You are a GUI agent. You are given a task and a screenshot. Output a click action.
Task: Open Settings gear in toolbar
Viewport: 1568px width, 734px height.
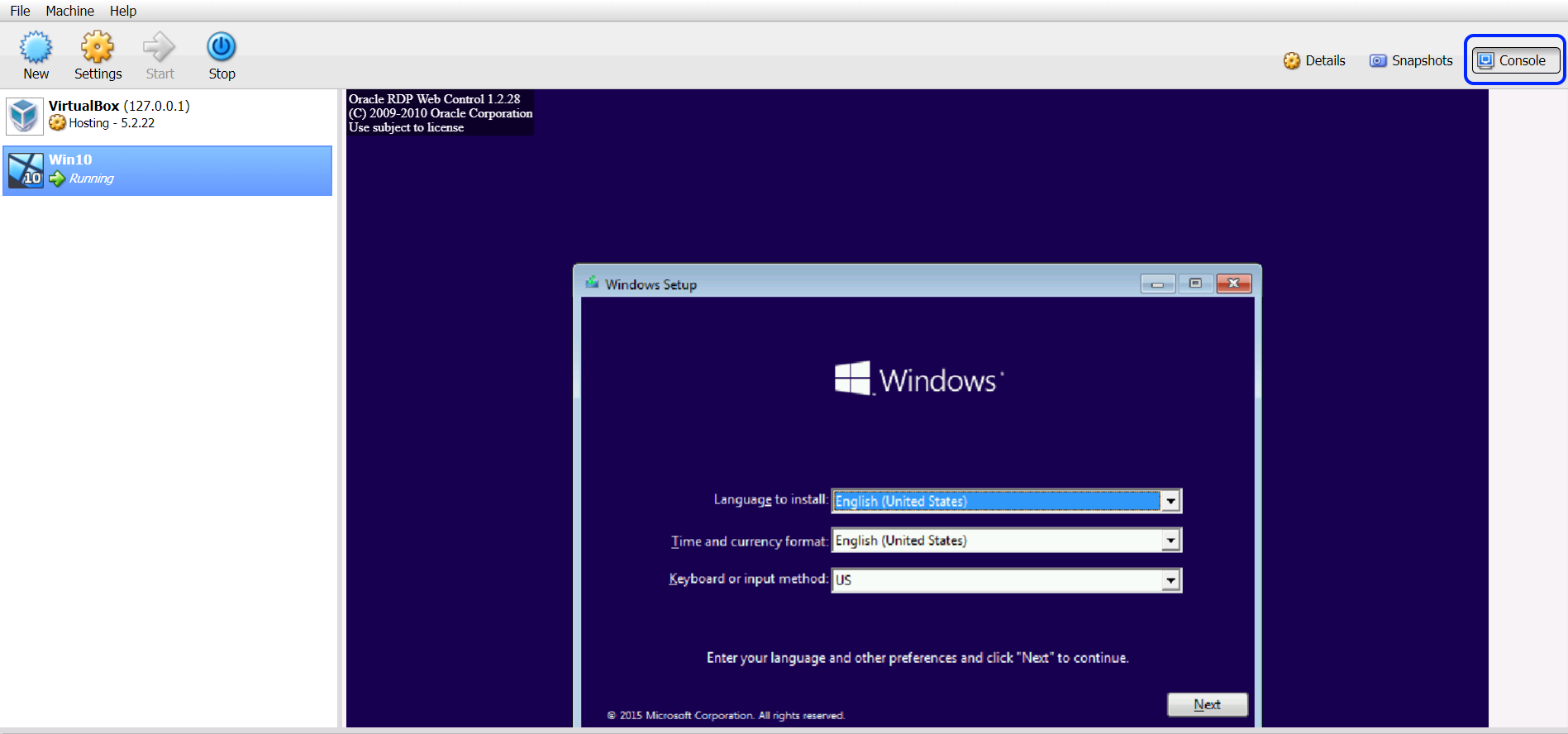(x=98, y=47)
